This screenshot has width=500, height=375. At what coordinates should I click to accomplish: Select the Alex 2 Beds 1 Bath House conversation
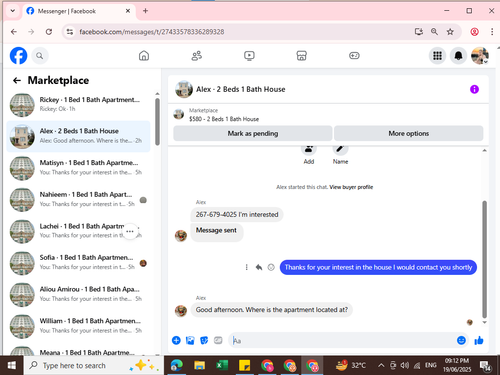click(78, 136)
